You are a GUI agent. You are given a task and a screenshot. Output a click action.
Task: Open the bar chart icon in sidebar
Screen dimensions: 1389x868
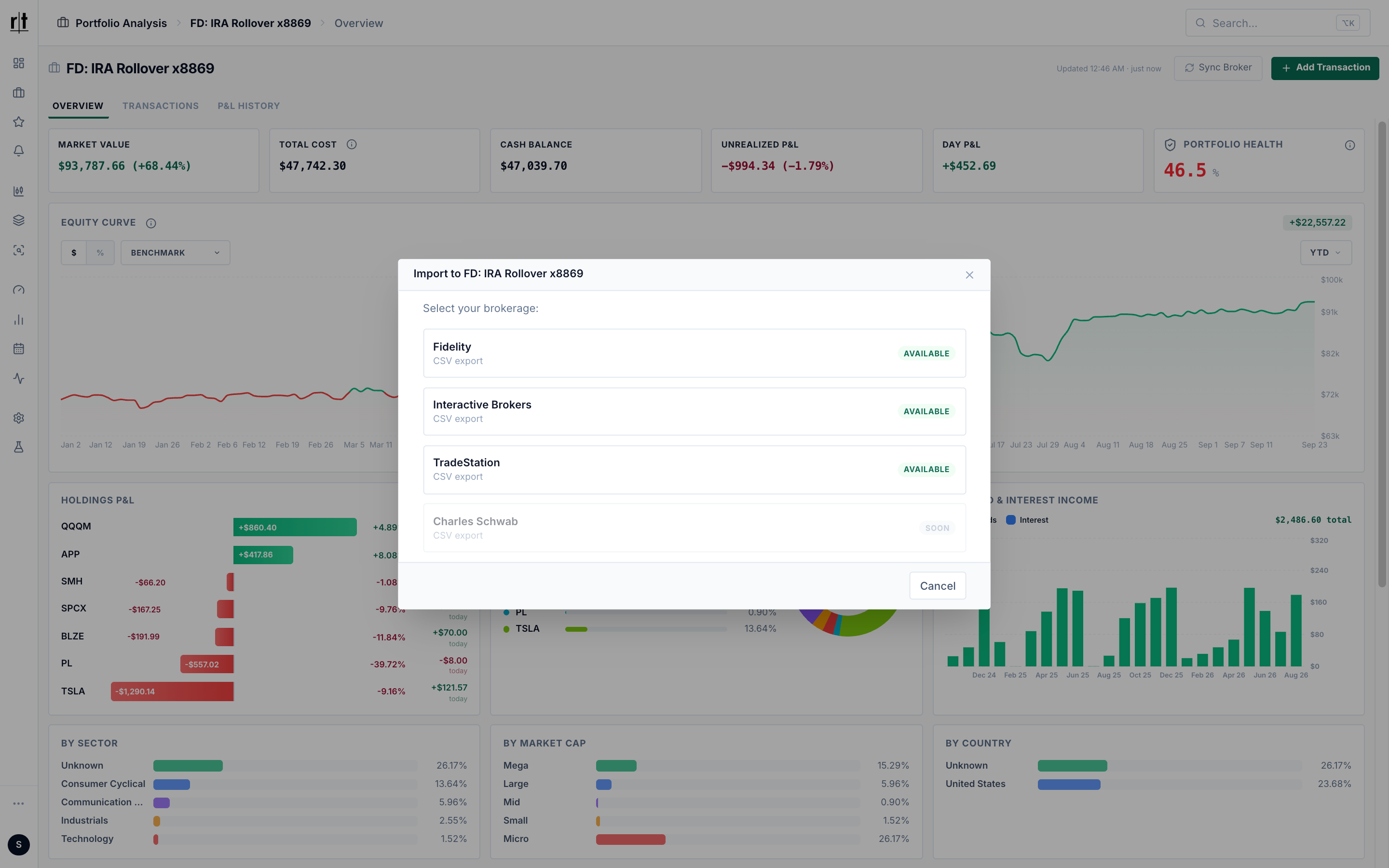point(19,320)
